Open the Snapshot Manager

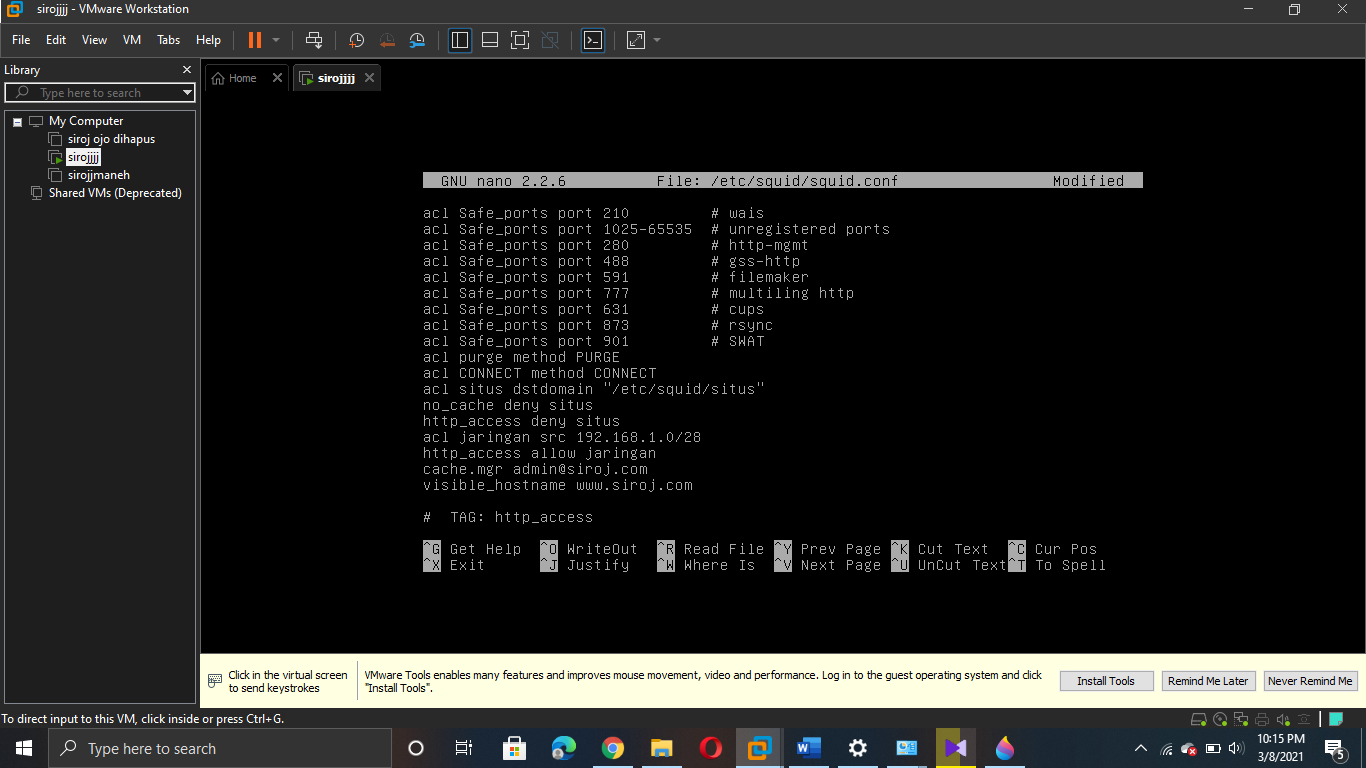417,40
